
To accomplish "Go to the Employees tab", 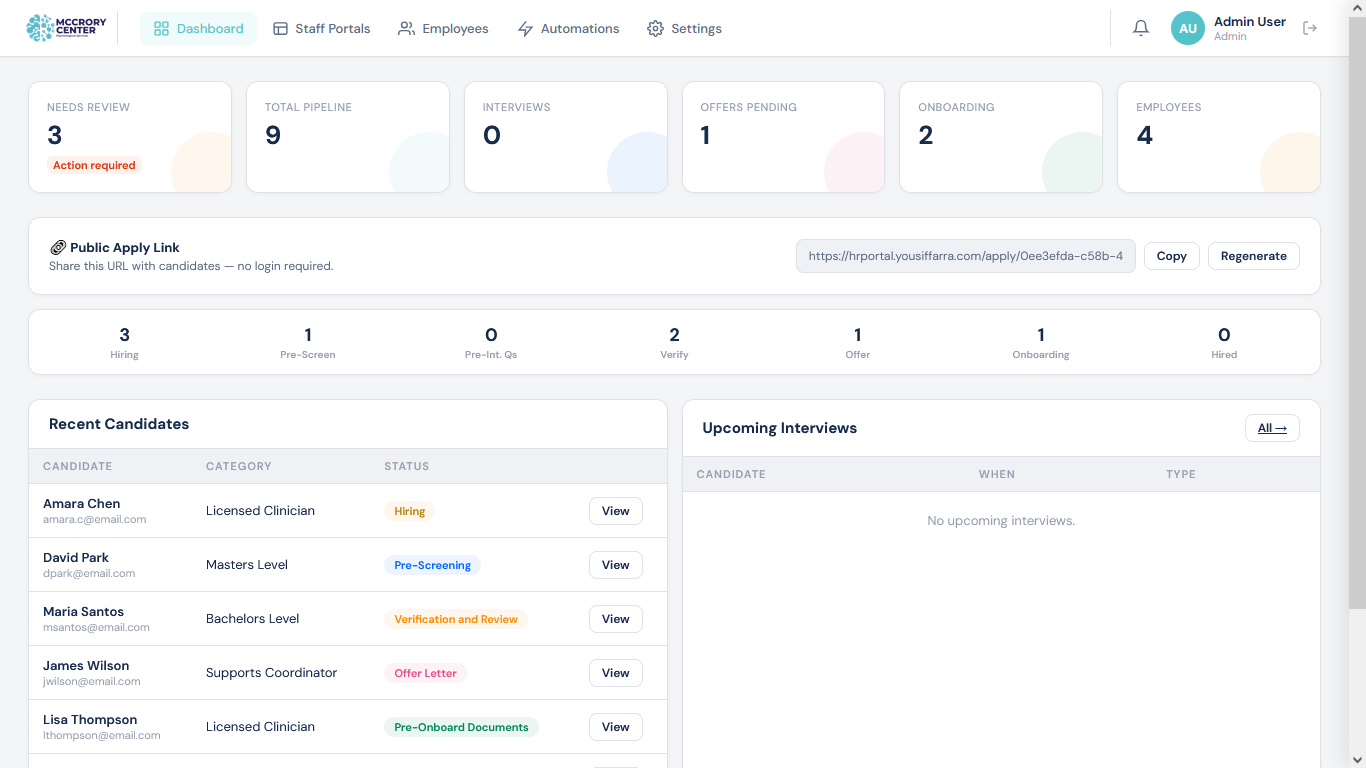I will click(x=443, y=28).
